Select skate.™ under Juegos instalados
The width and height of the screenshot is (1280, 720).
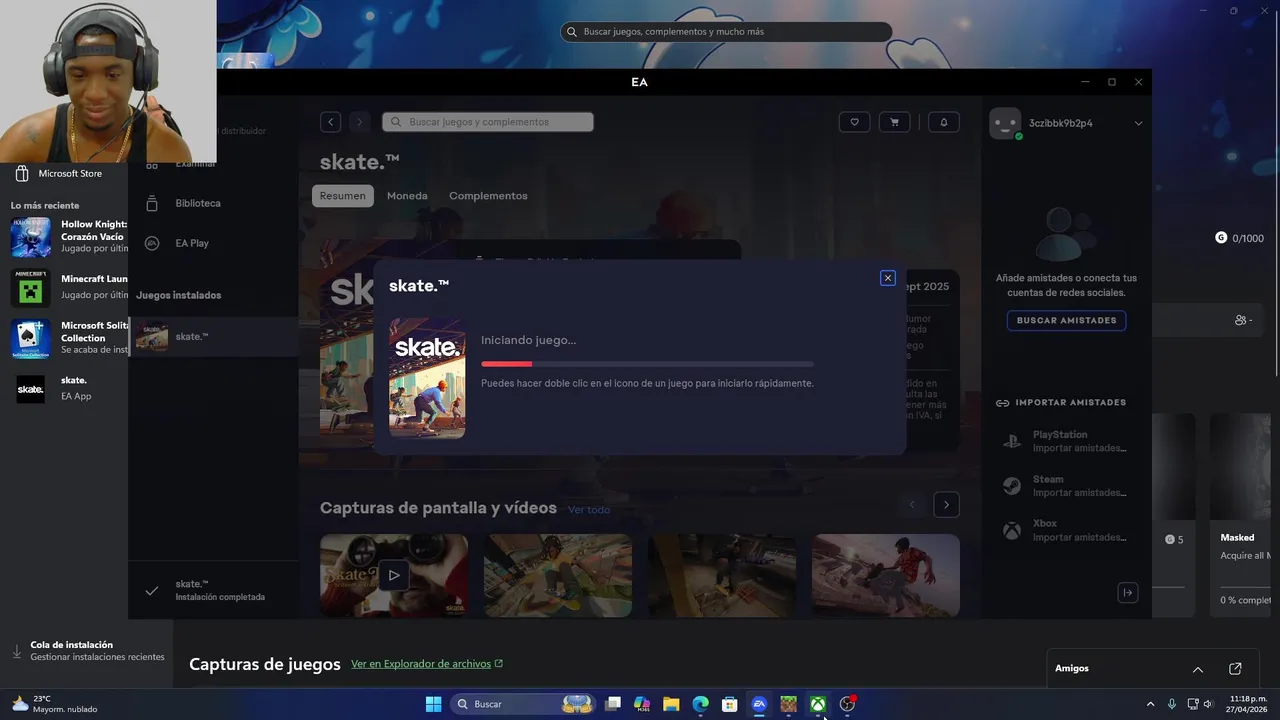pyautogui.click(x=213, y=337)
